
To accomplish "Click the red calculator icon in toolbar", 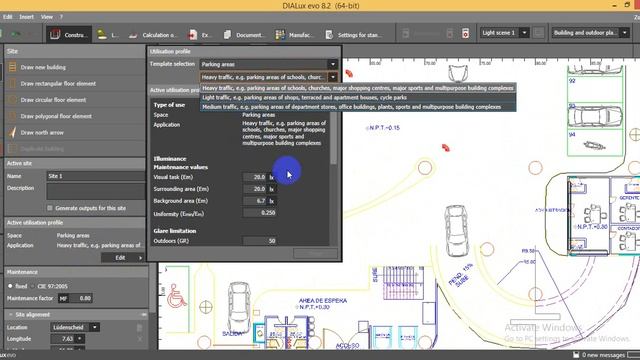I will tap(465, 33).
